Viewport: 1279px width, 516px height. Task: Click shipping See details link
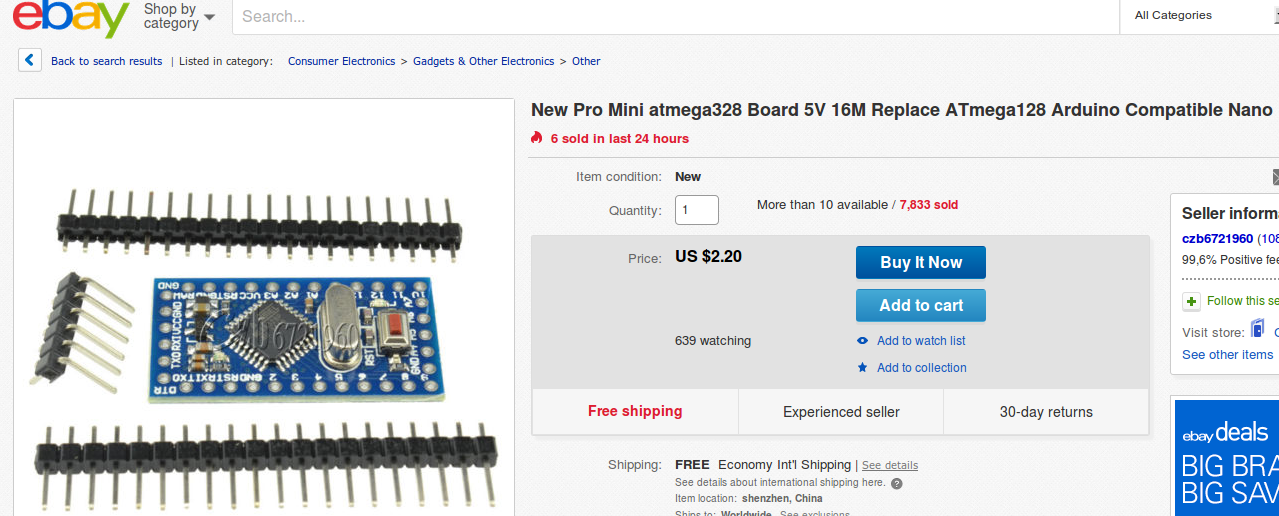[889, 465]
